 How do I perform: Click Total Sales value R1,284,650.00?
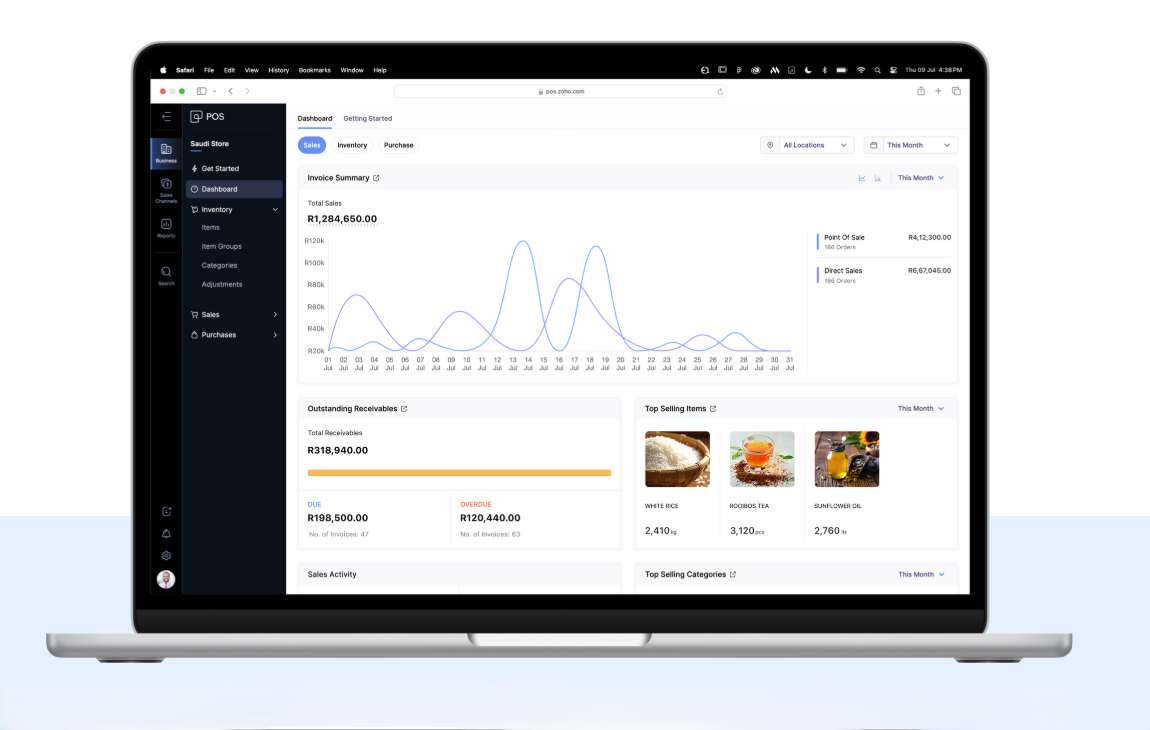(342, 219)
